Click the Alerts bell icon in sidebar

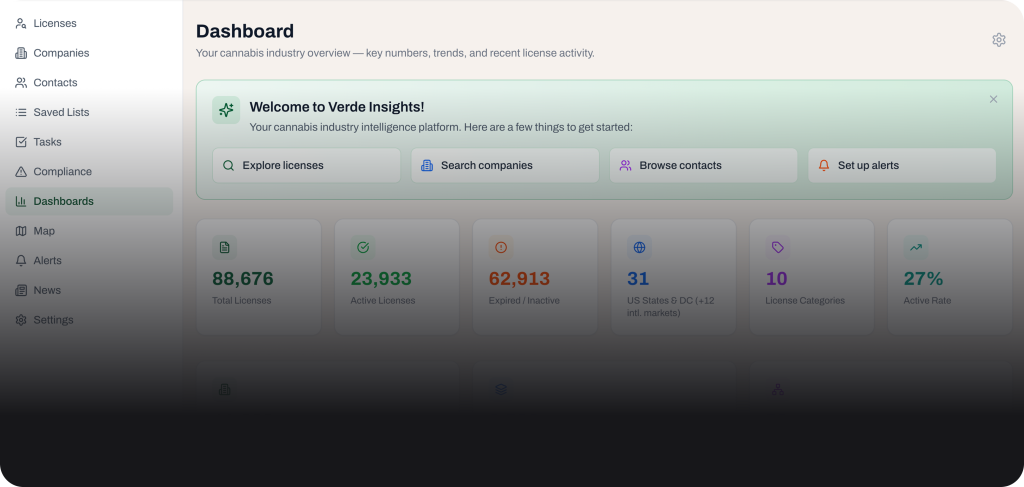pyautogui.click(x=21, y=260)
